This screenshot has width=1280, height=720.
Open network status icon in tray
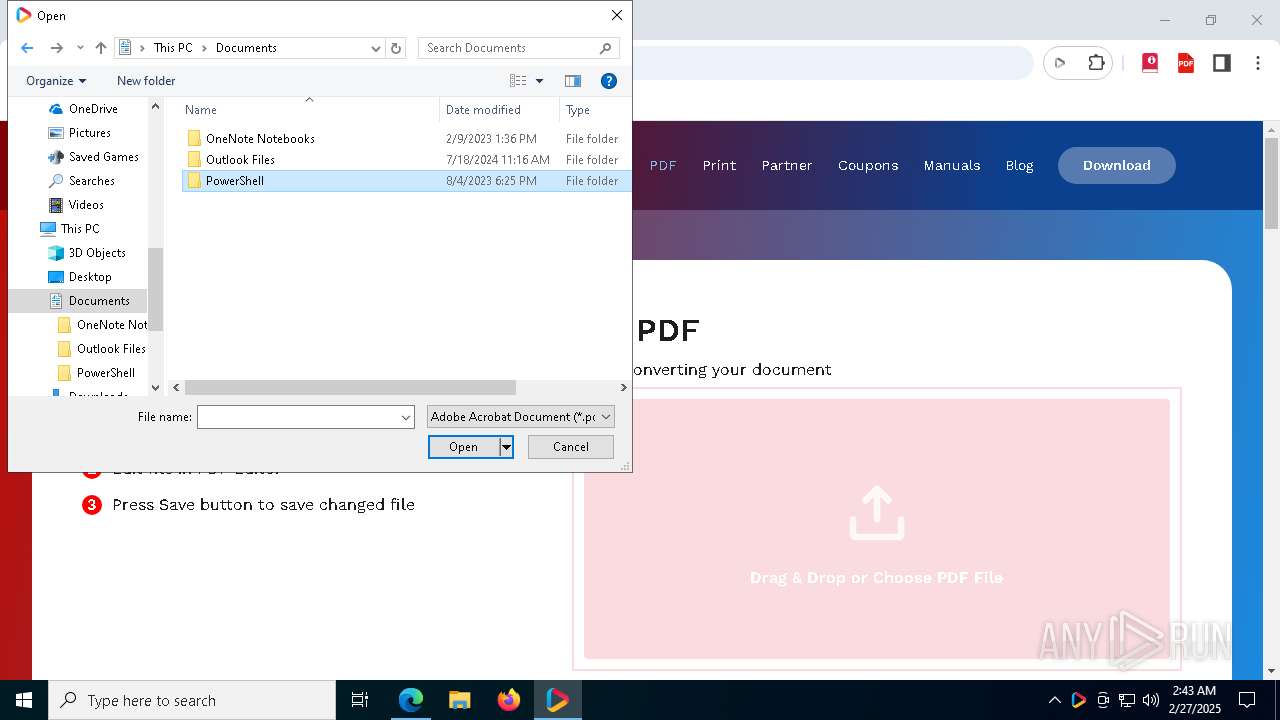coord(1127,700)
